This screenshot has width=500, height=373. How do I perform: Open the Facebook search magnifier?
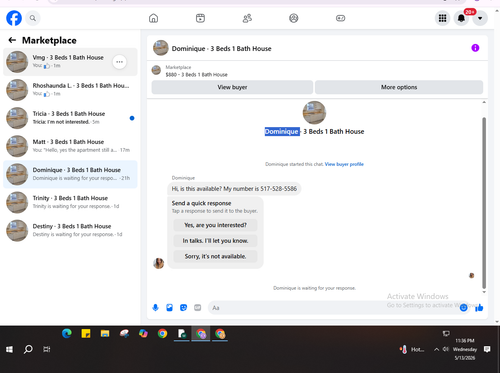(33, 18)
